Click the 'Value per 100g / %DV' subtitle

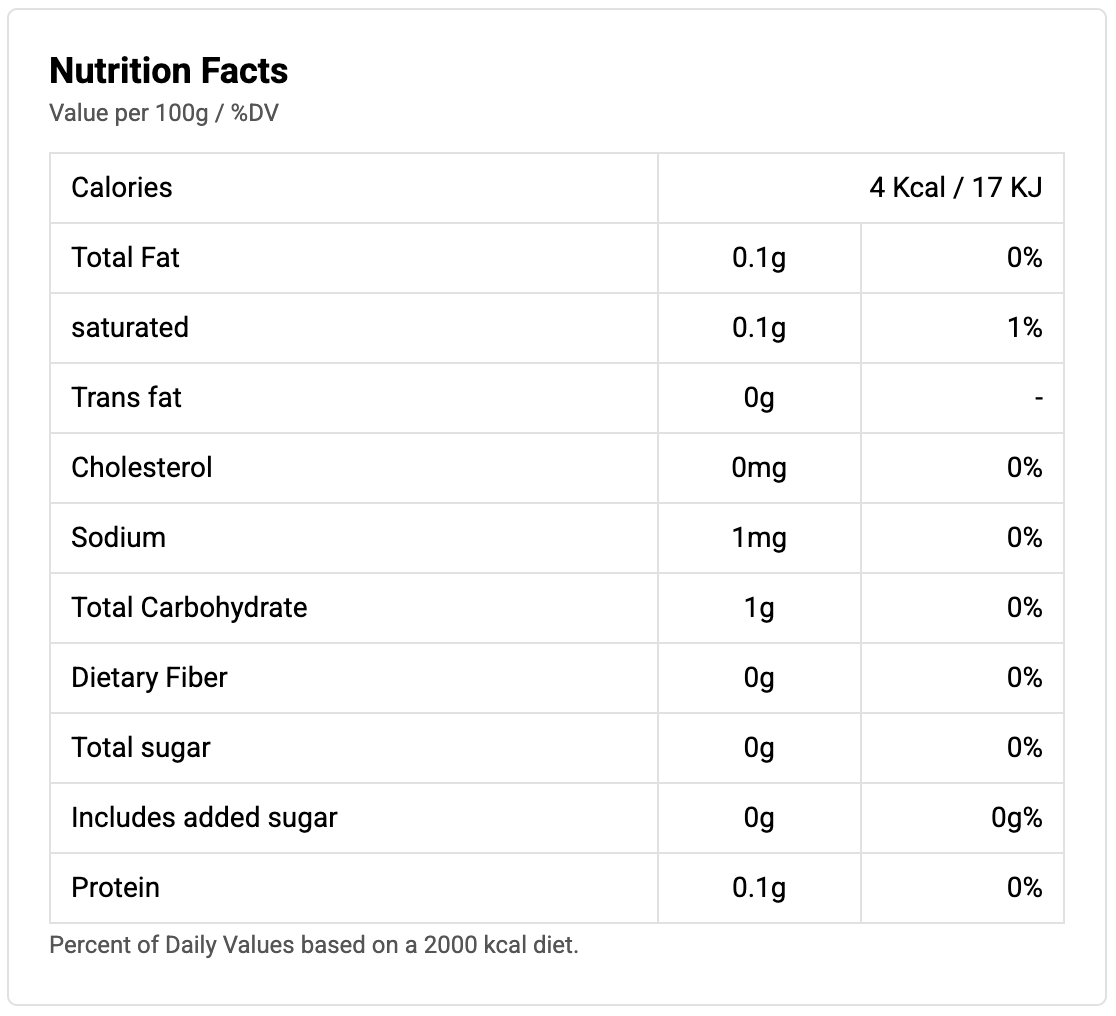click(164, 113)
